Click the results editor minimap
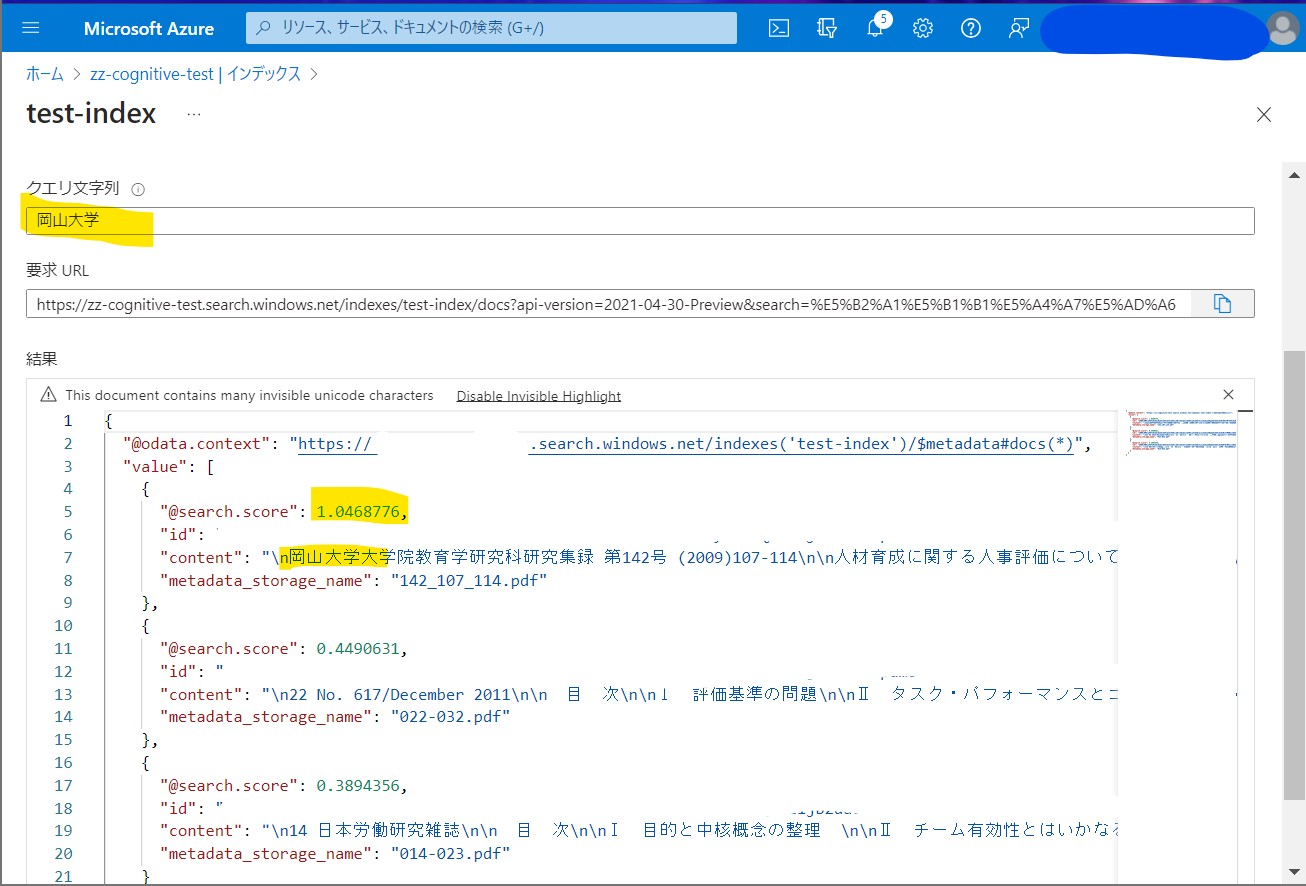Image resolution: width=1306 pixels, height=886 pixels. 1181,433
